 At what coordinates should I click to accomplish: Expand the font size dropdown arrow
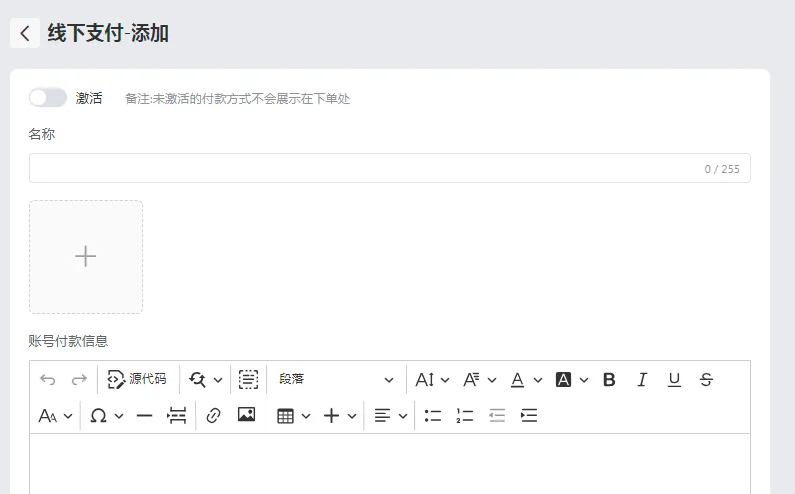click(445, 379)
